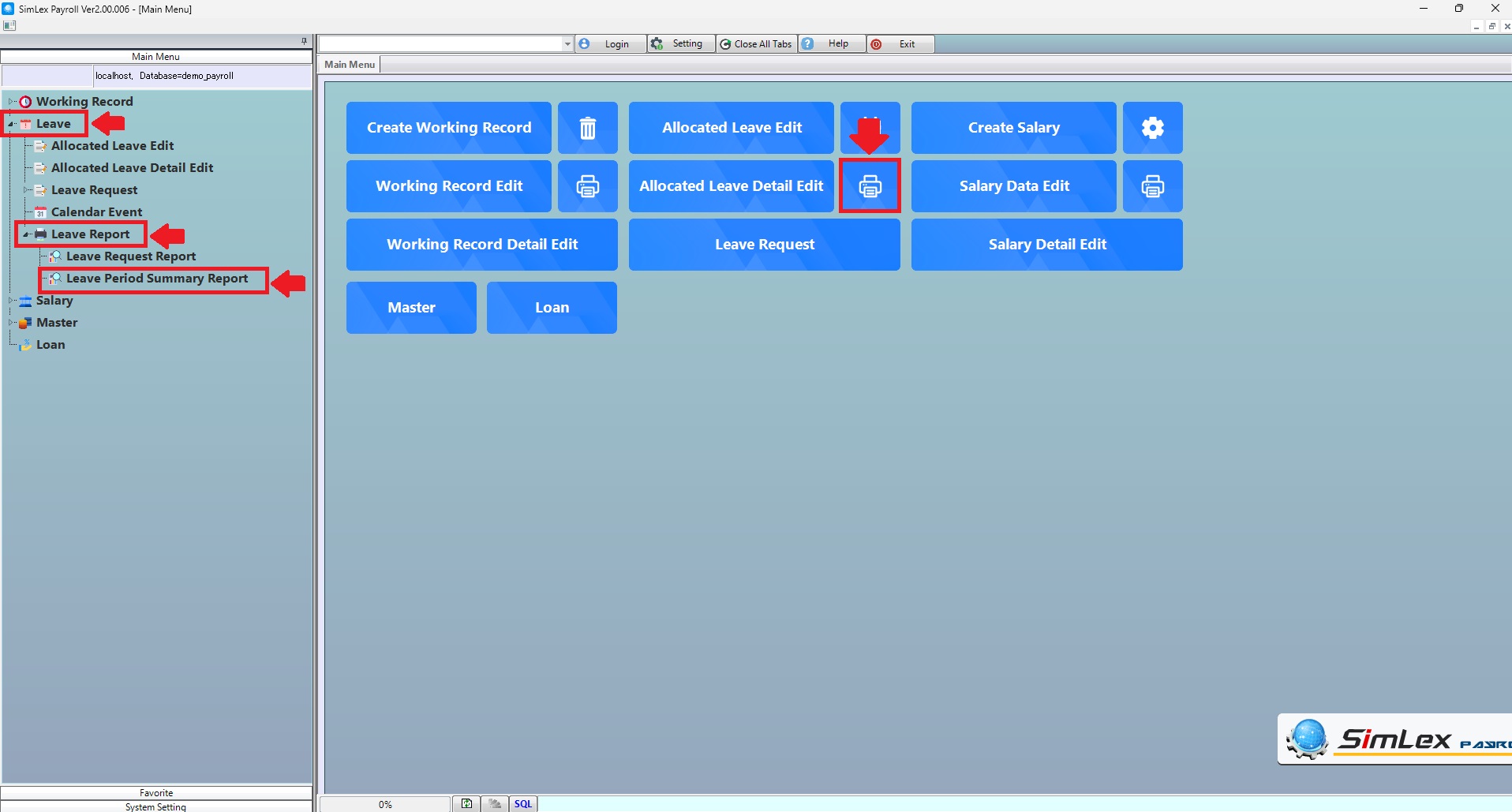
Task: Open the toolbar combo box dropdown arrow
Action: click(x=567, y=44)
